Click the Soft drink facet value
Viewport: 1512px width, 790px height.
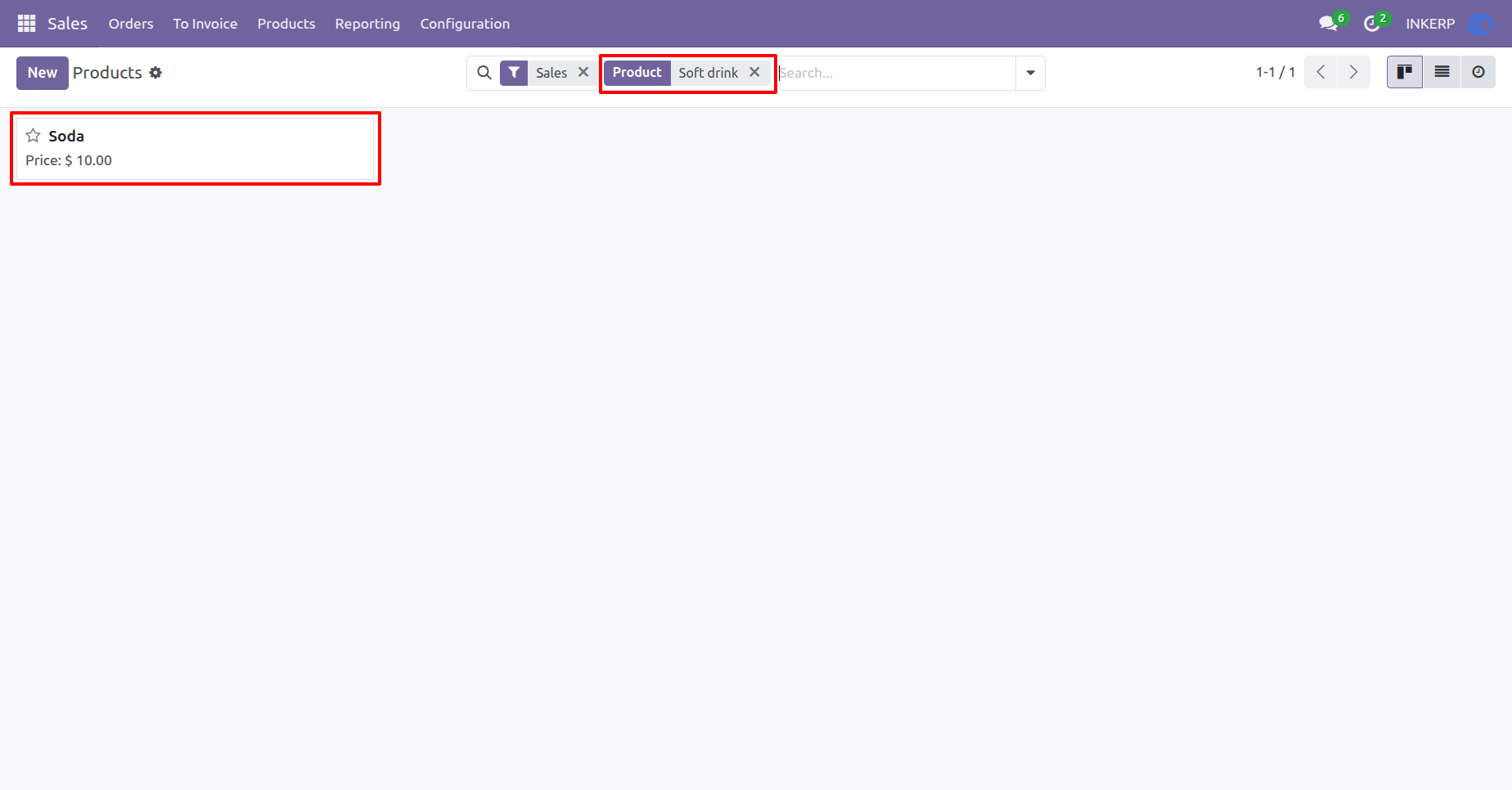tap(709, 73)
